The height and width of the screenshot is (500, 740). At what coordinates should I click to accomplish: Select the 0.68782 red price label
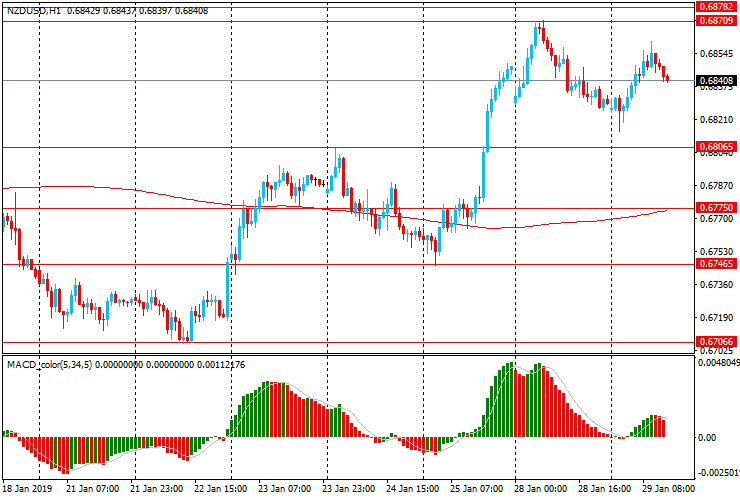(716, 6)
